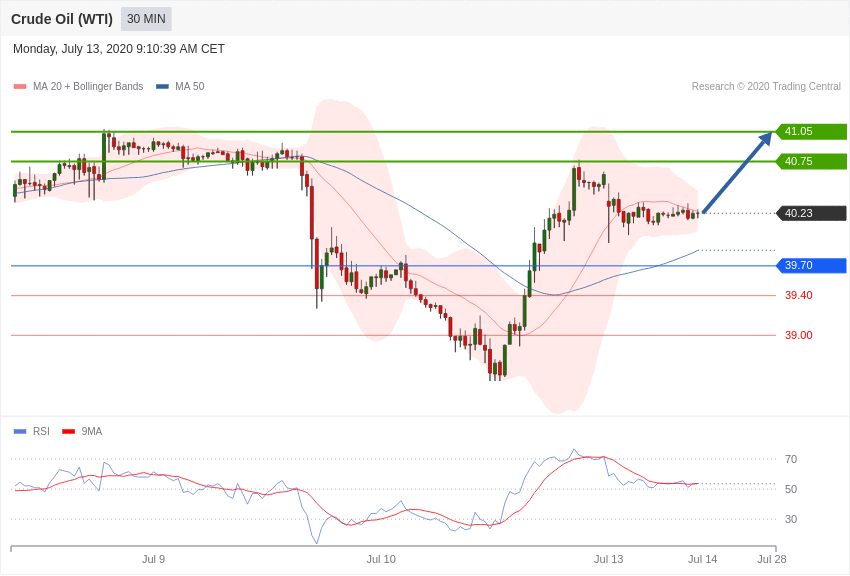Image resolution: width=850 pixels, height=576 pixels.
Task: Click the date line 'Monday, July 13, 2020 9:10:39 AM CET'
Action: [x=119, y=49]
